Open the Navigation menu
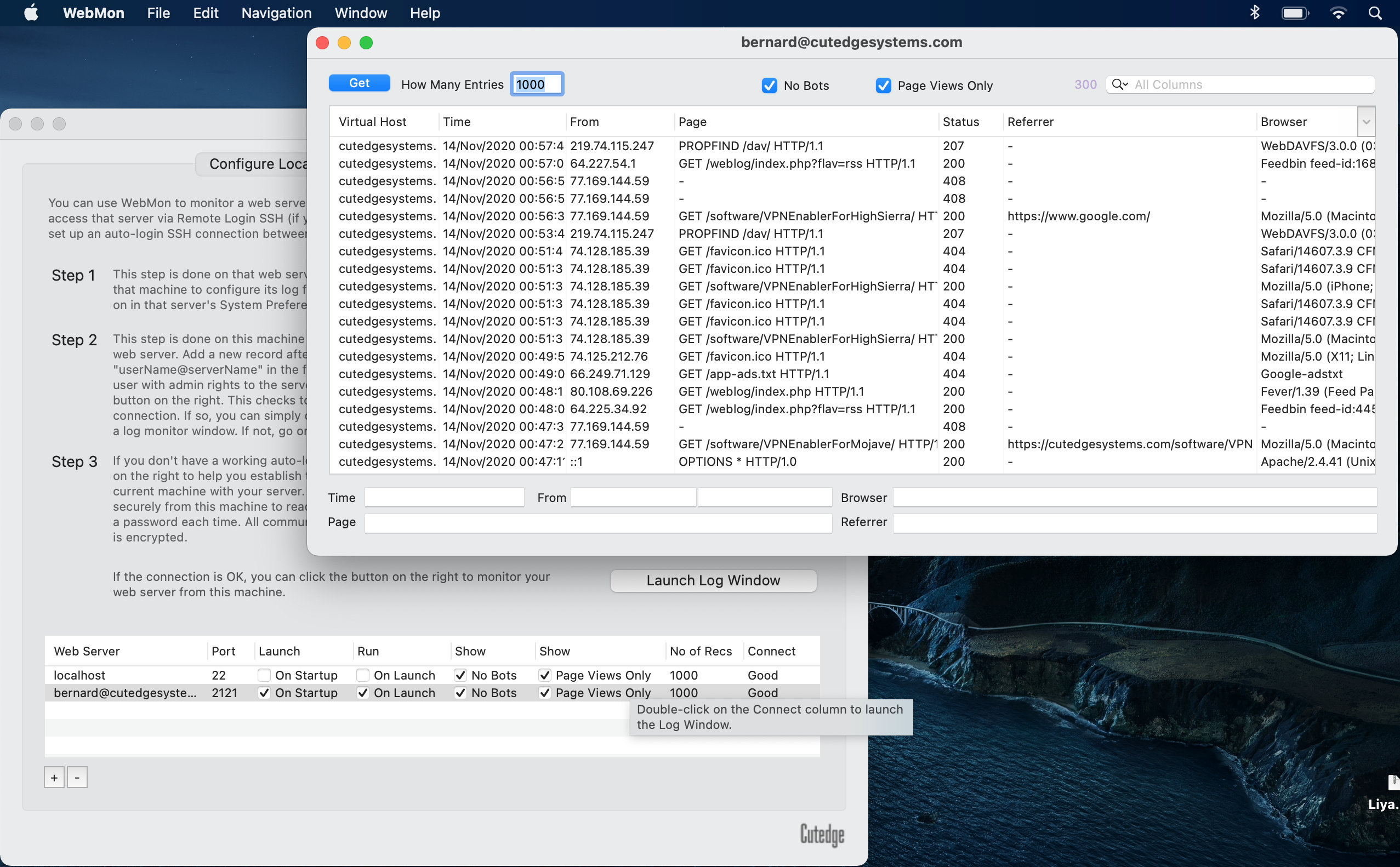The image size is (1400, 867). [x=276, y=13]
